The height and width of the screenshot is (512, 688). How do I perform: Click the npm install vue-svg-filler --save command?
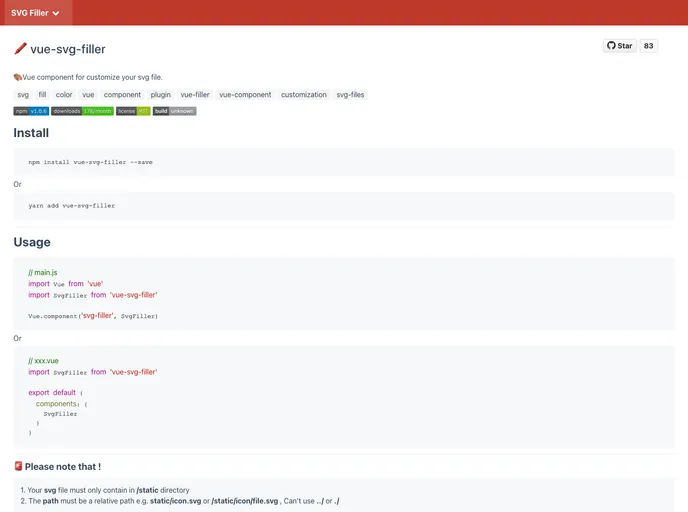(90, 162)
